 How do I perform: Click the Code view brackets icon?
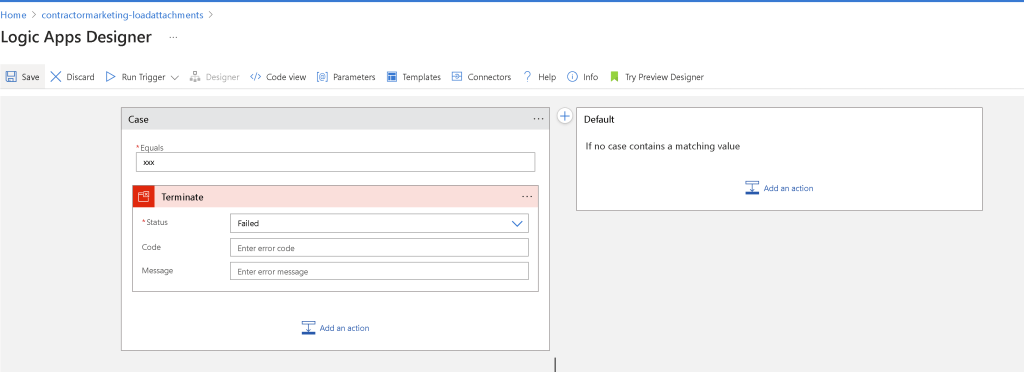[255, 76]
